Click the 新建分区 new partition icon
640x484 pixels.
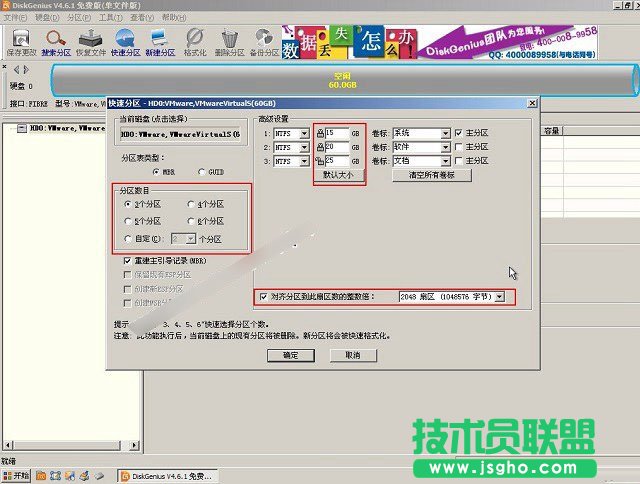tap(160, 42)
